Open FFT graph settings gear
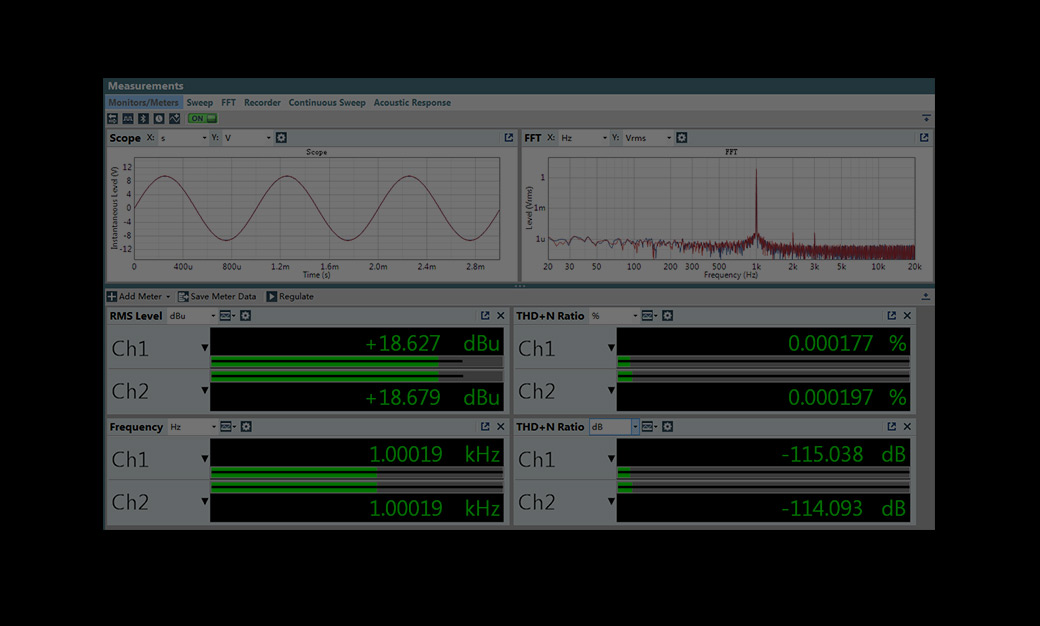Image resolution: width=1040 pixels, height=626 pixels. (x=681, y=138)
